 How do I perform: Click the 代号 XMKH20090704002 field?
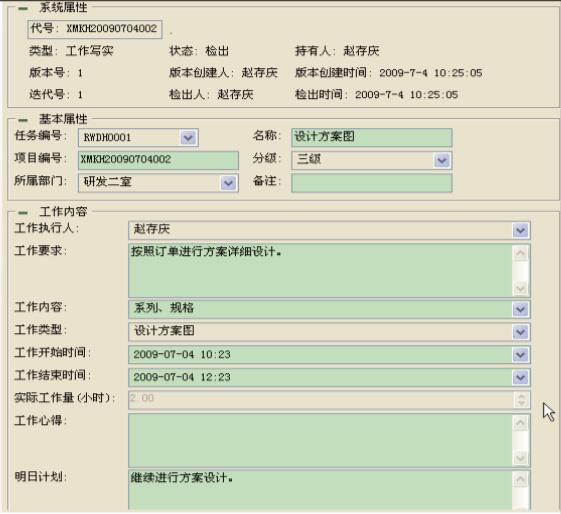[x=95, y=29]
